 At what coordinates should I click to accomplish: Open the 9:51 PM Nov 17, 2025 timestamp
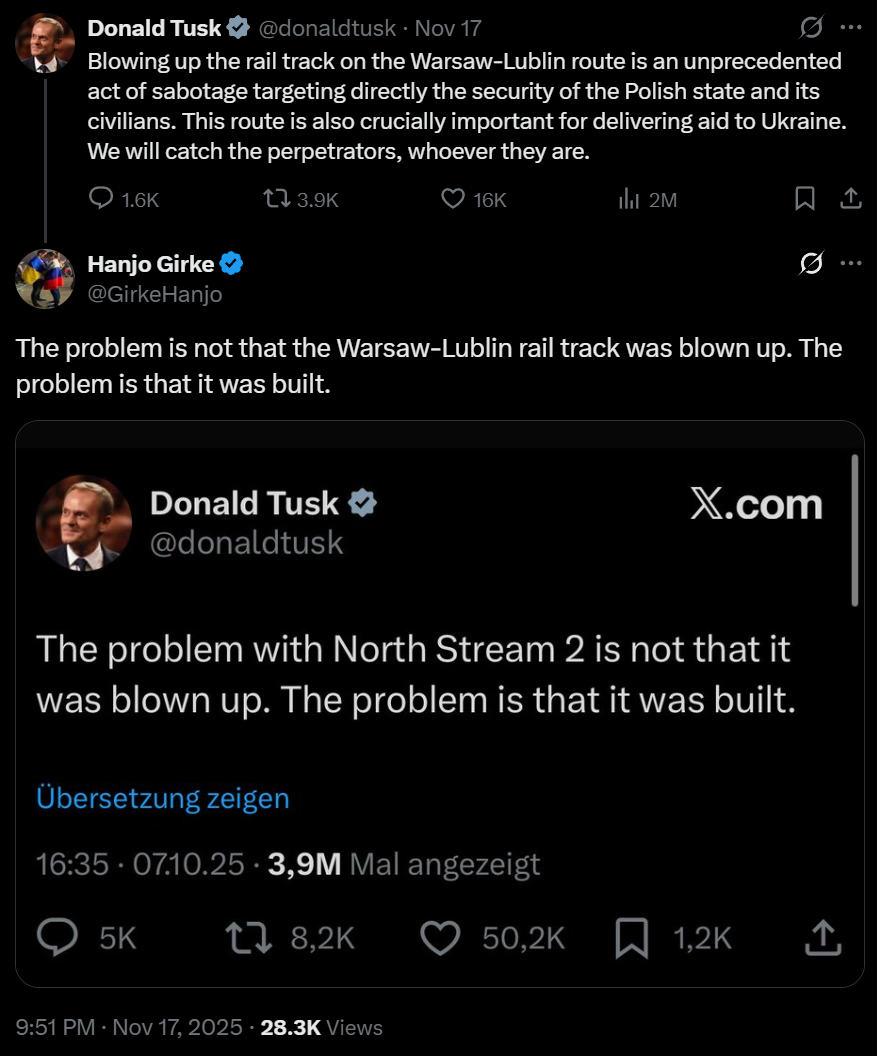click(129, 1027)
